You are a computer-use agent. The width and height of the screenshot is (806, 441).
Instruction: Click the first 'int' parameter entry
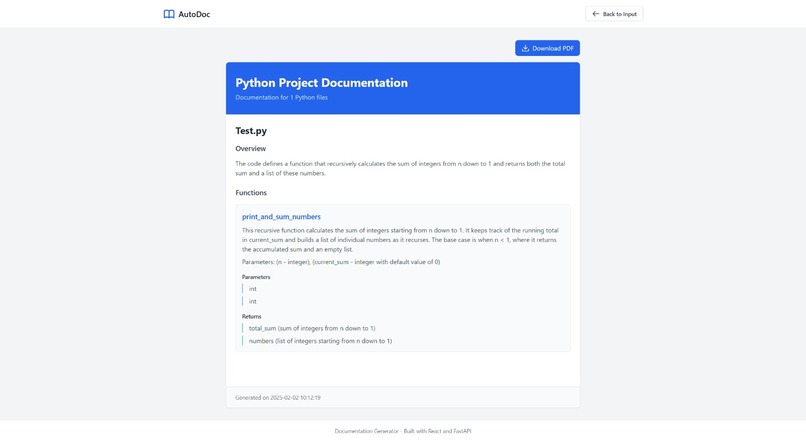[252, 289]
